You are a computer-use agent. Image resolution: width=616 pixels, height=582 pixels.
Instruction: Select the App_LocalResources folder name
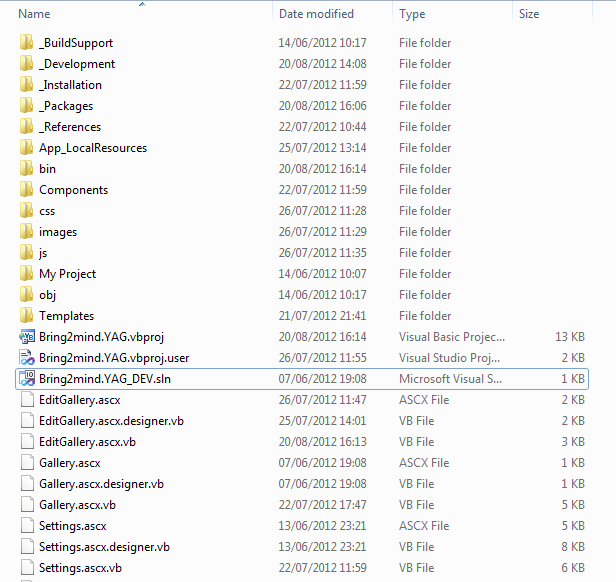coord(93,148)
